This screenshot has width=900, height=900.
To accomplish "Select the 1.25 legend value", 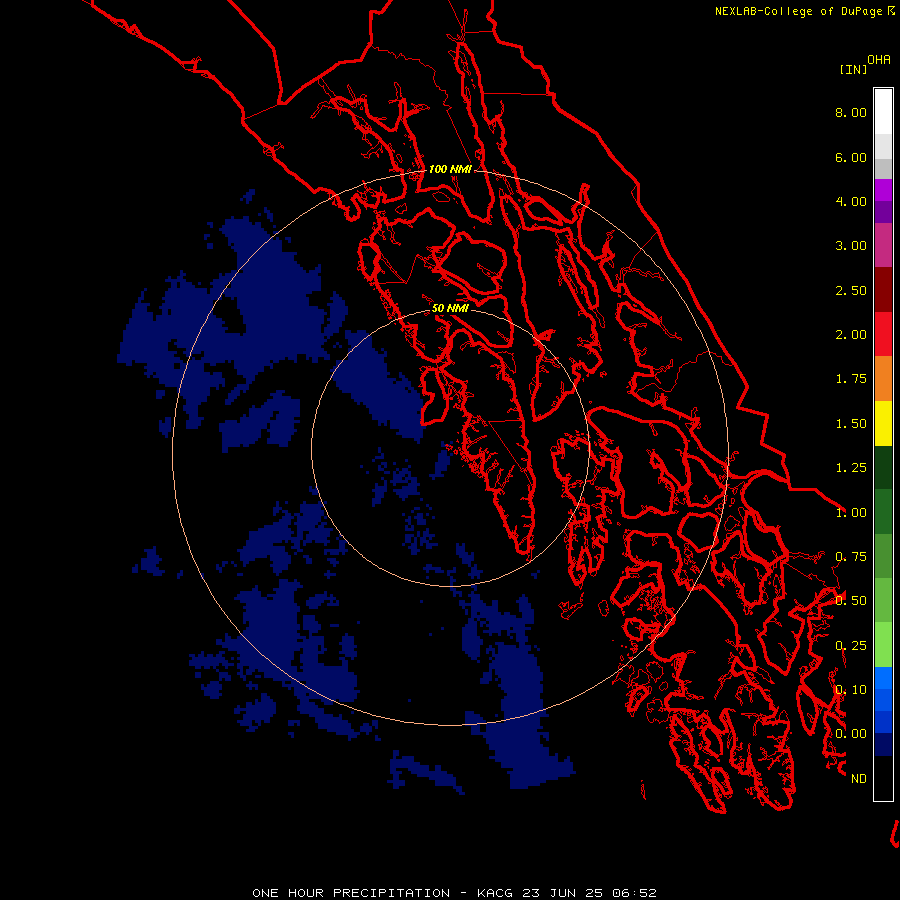I will [851, 468].
